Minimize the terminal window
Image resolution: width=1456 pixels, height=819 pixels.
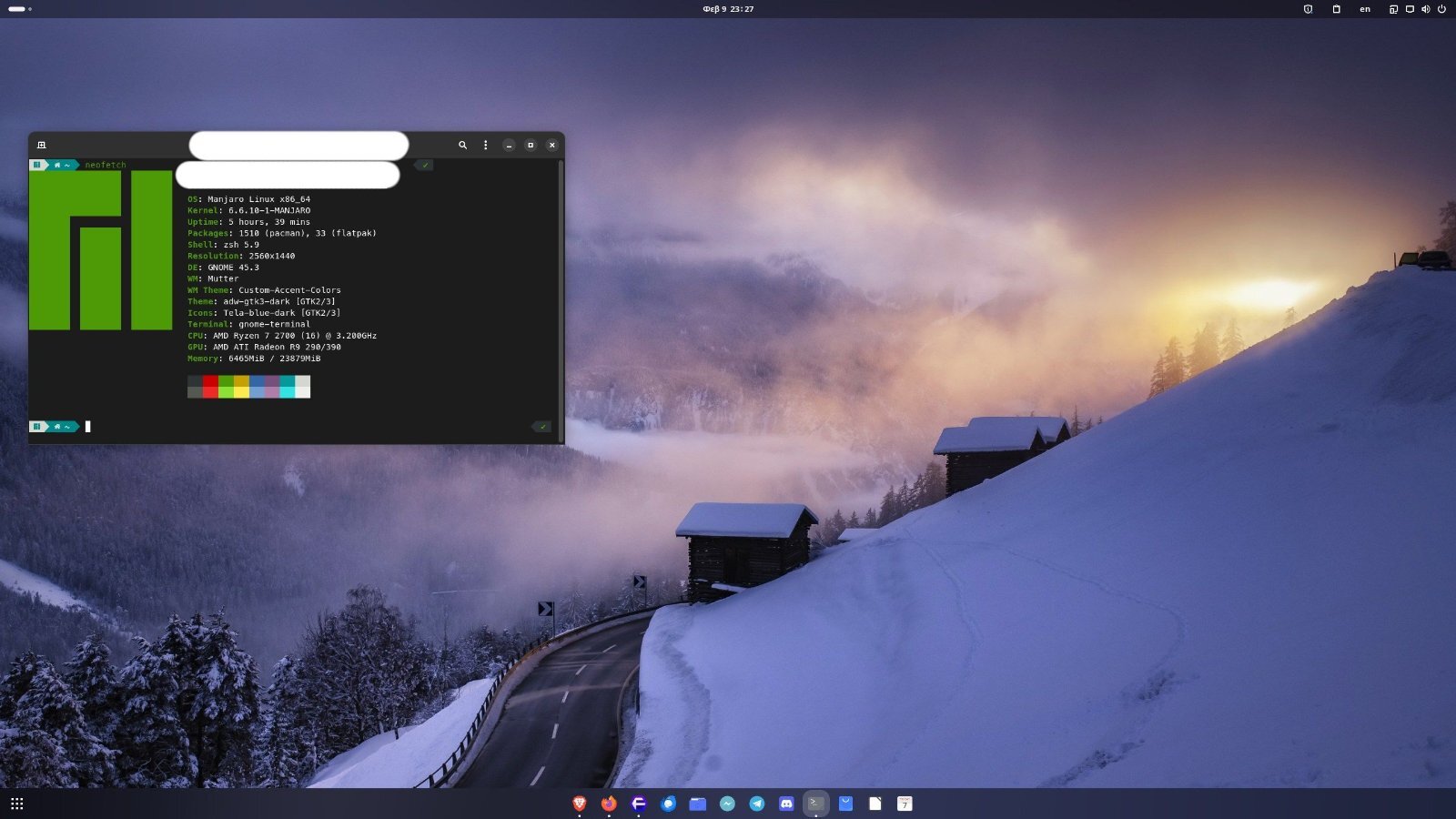(509, 145)
